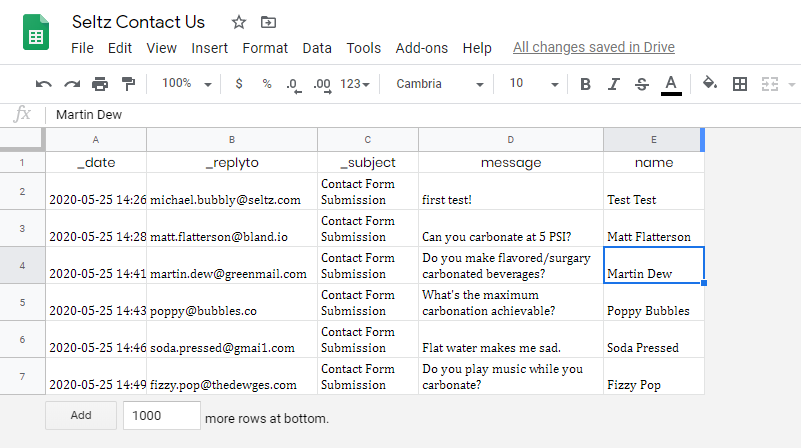Select column A header
The width and height of the screenshot is (801, 448).
(x=96, y=139)
